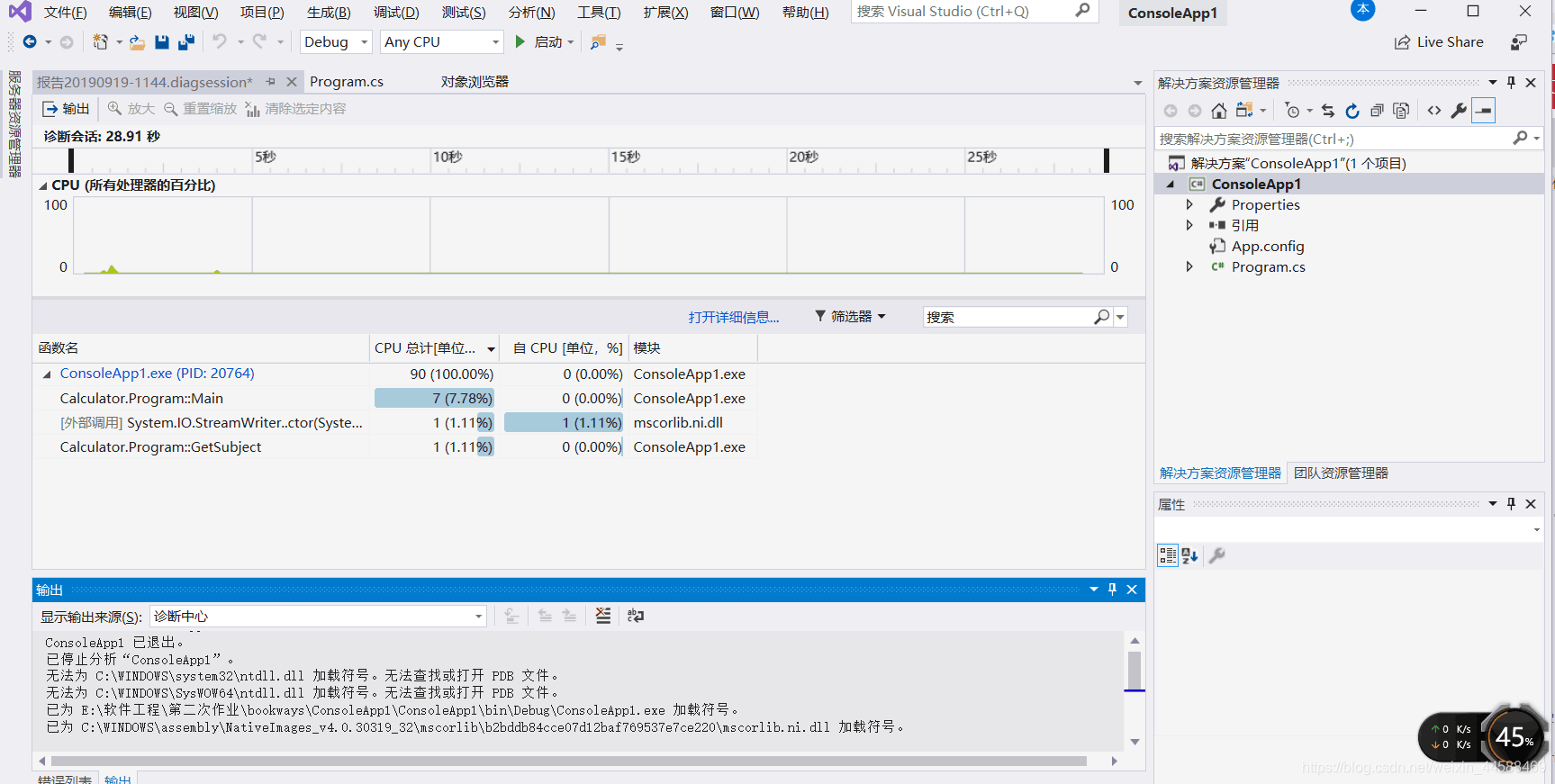
Task: Click the new project icon
Action: pyautogui.click(x=100, y=42)
